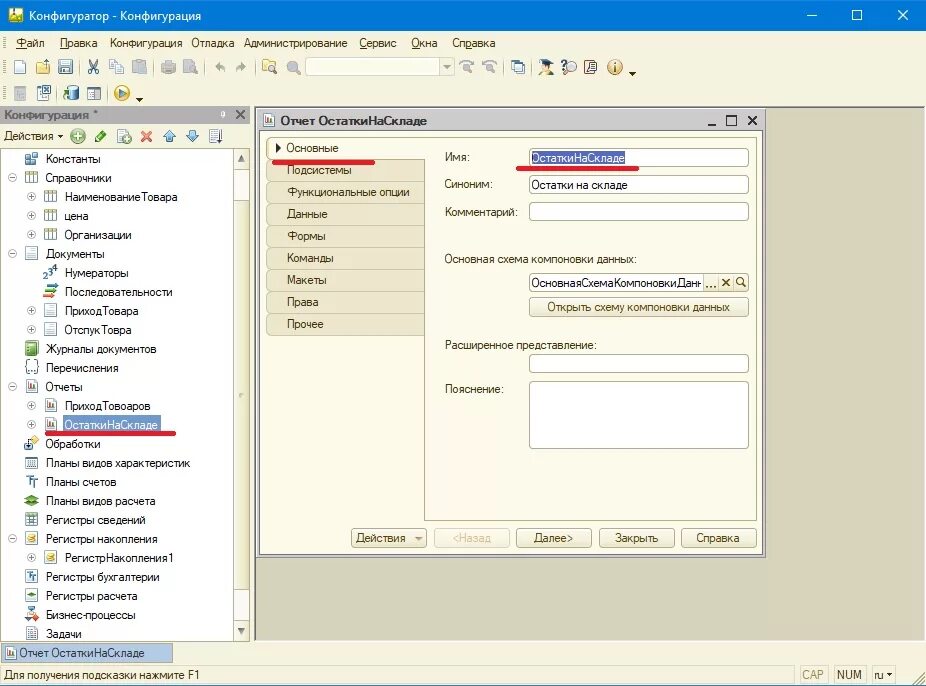
Task: Open the Администрирование menu
Action: click(295, 43)
